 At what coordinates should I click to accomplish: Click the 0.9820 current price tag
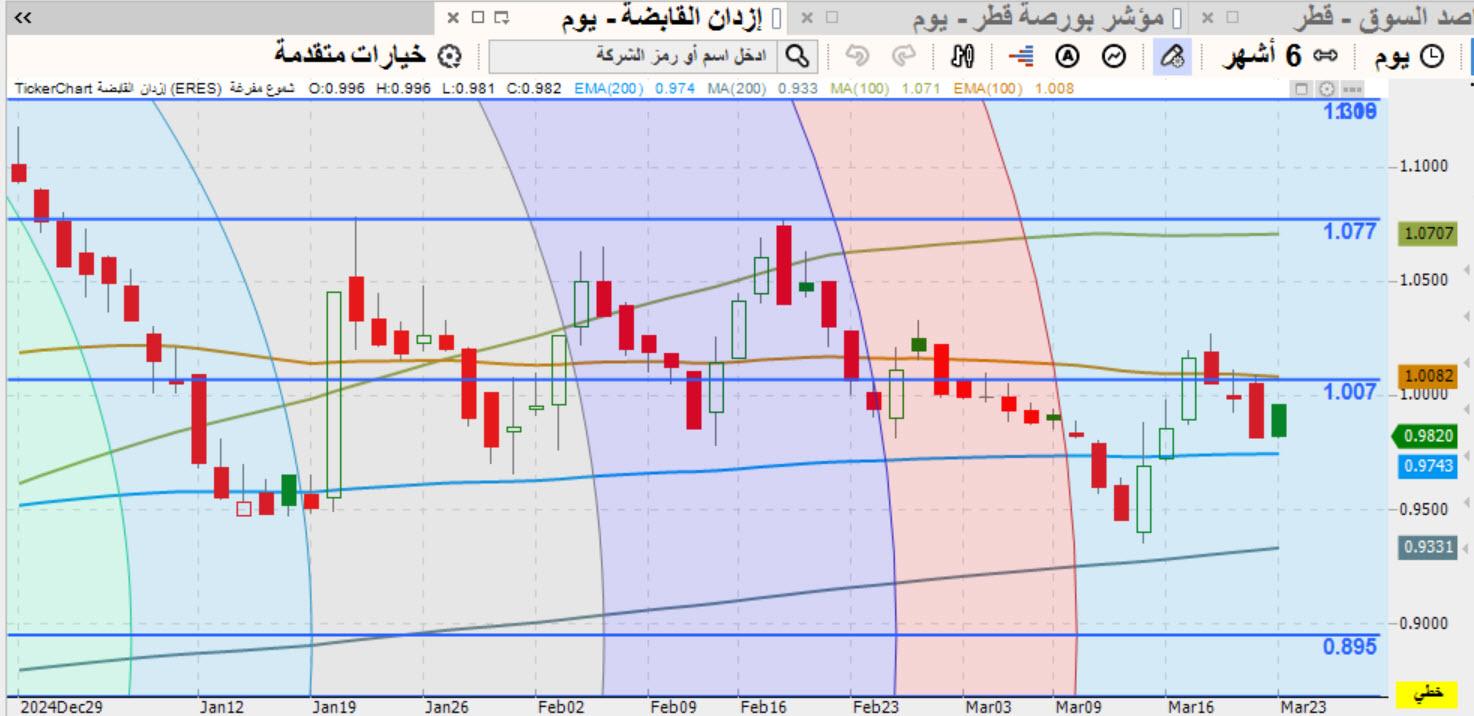pos(1425,436)
